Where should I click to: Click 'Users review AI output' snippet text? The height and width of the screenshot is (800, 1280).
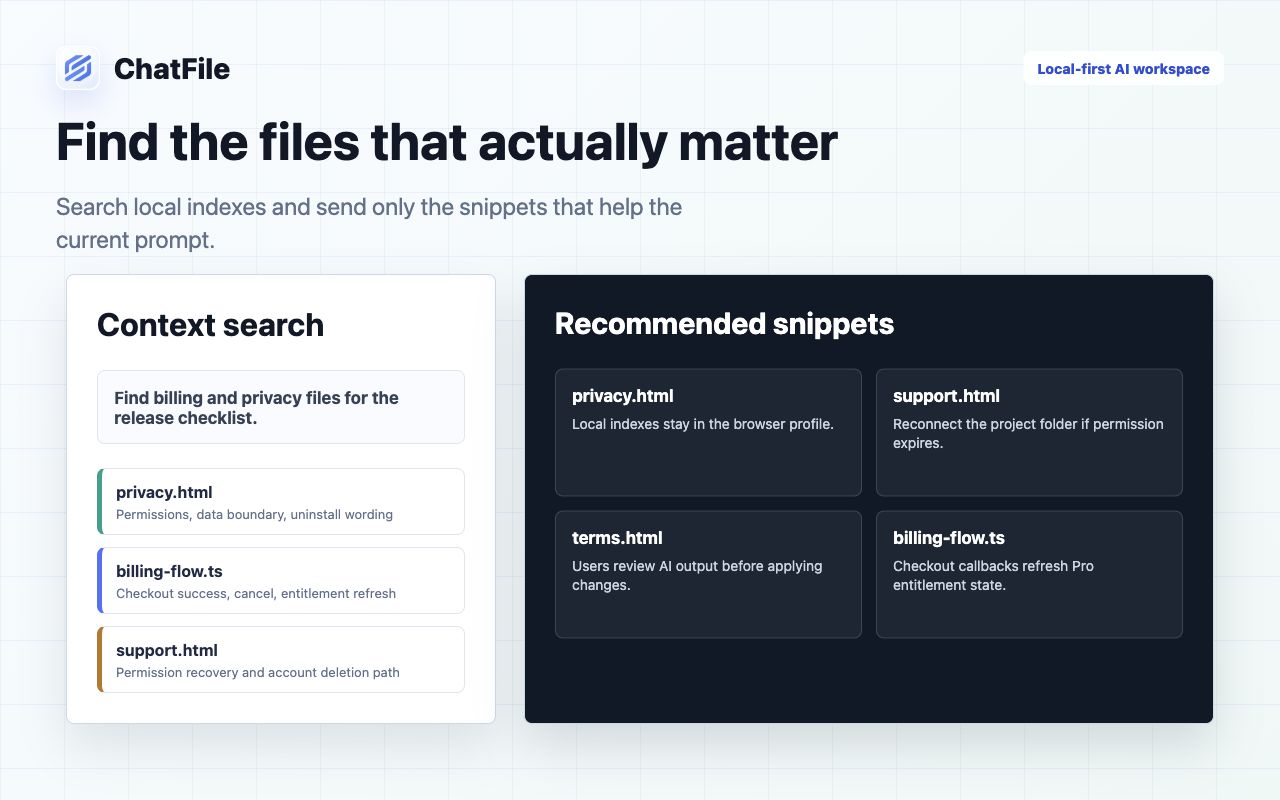point(697,575)
